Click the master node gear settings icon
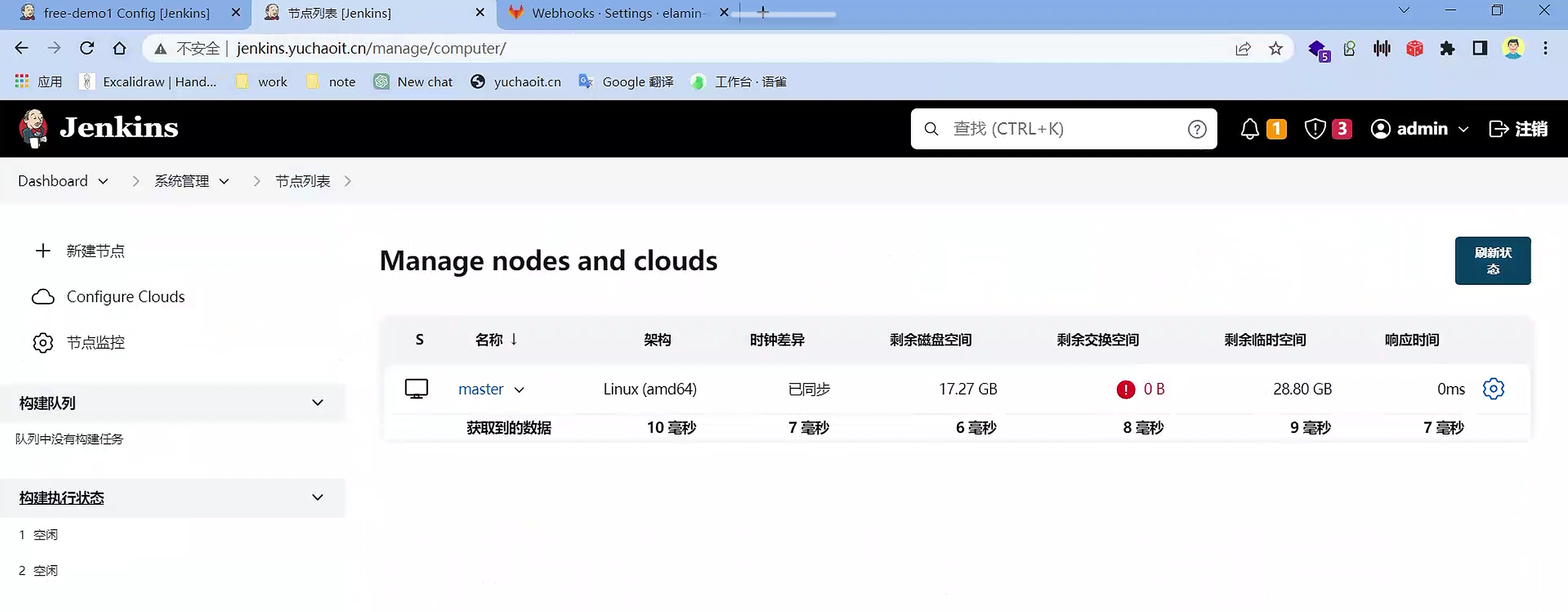 click(1493, 389)
